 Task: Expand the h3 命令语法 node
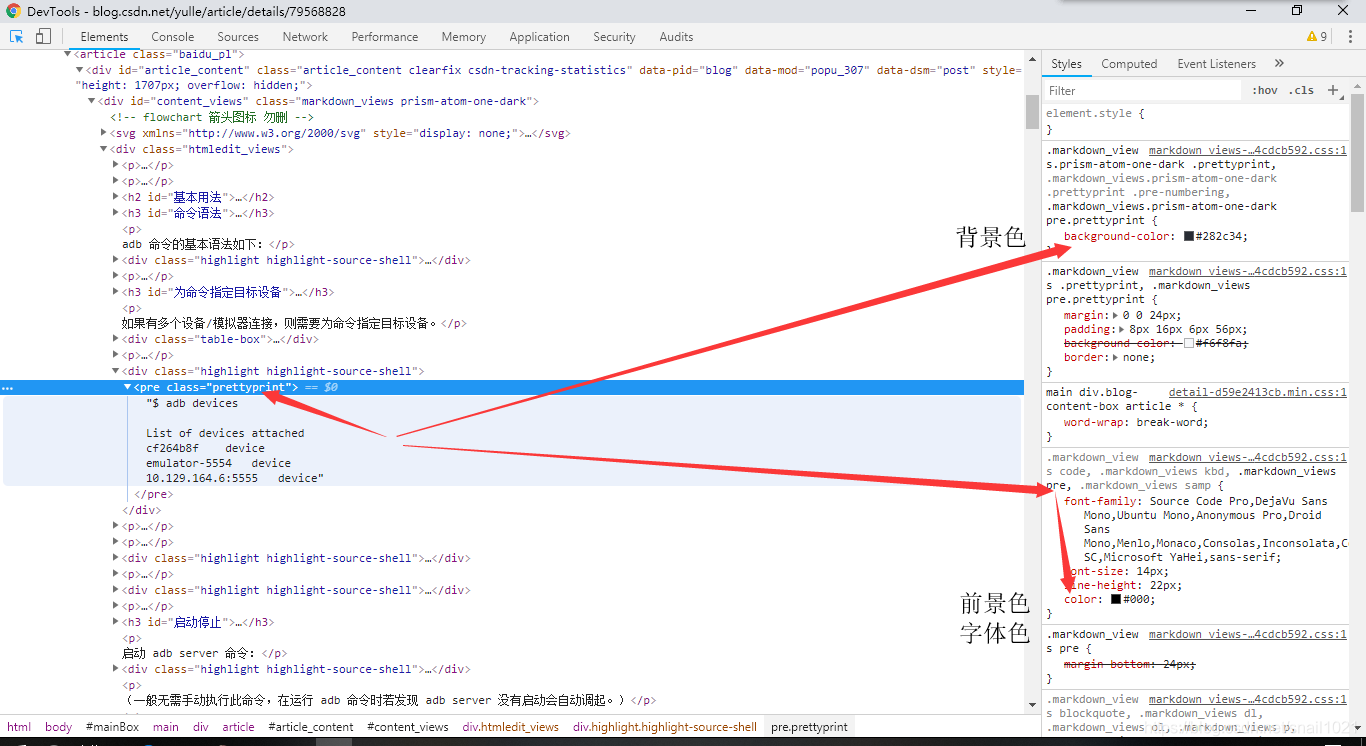[116, 213]
